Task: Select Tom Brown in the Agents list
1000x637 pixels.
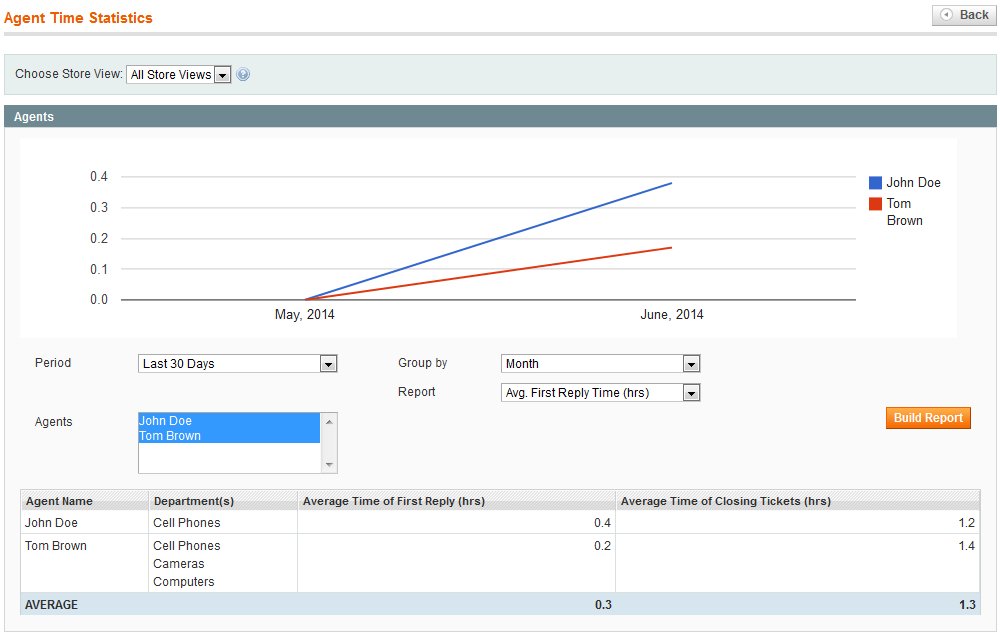Action: pyautogui.click(x=229, y=436)
